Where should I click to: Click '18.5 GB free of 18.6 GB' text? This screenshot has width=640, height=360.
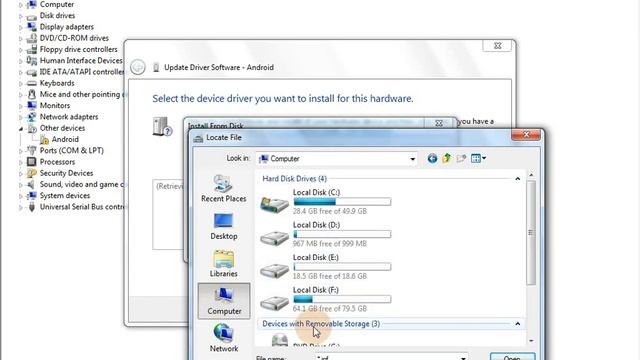point(330,276)
